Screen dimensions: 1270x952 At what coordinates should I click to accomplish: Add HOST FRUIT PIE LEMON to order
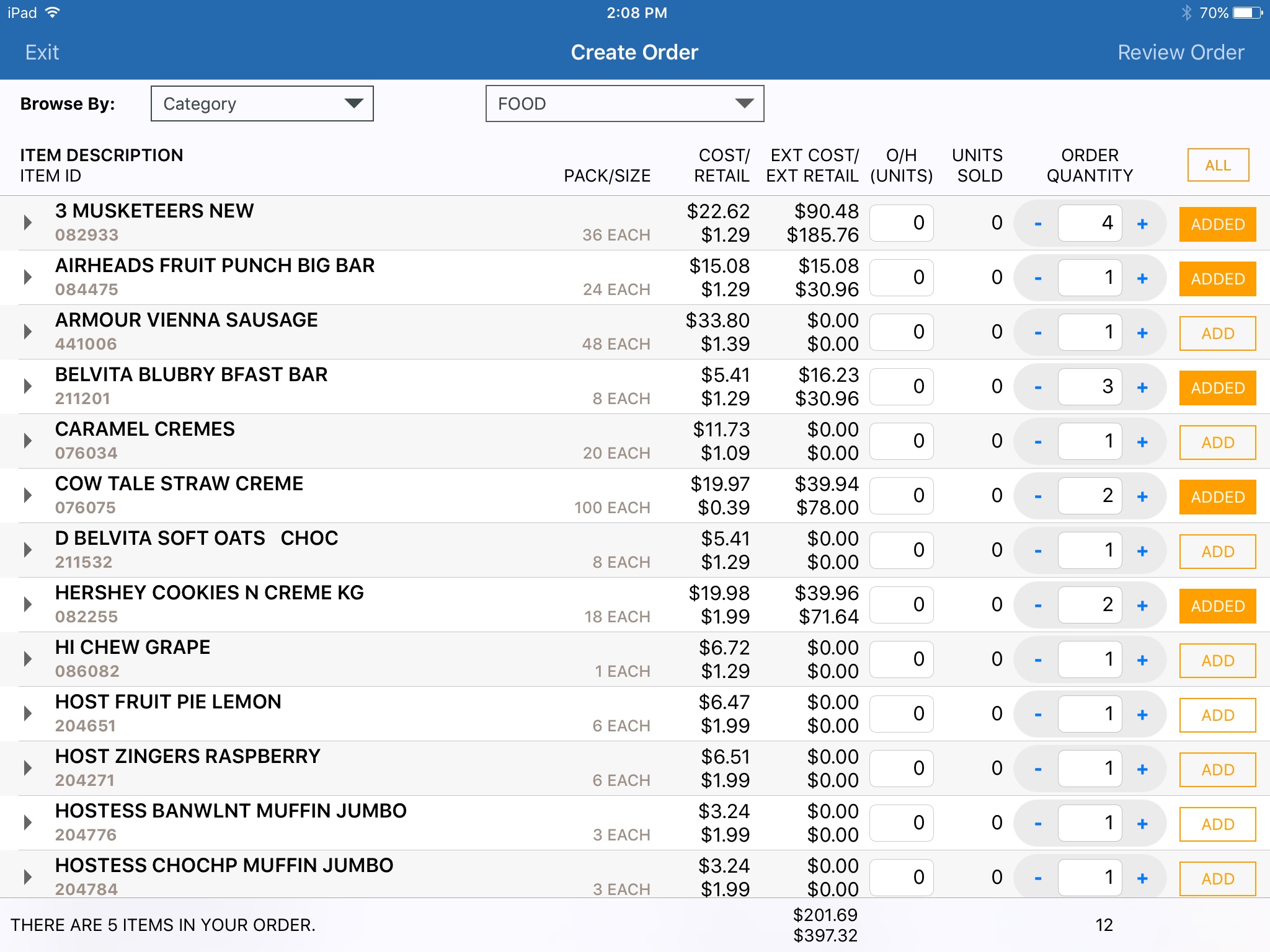[1217, 715]
